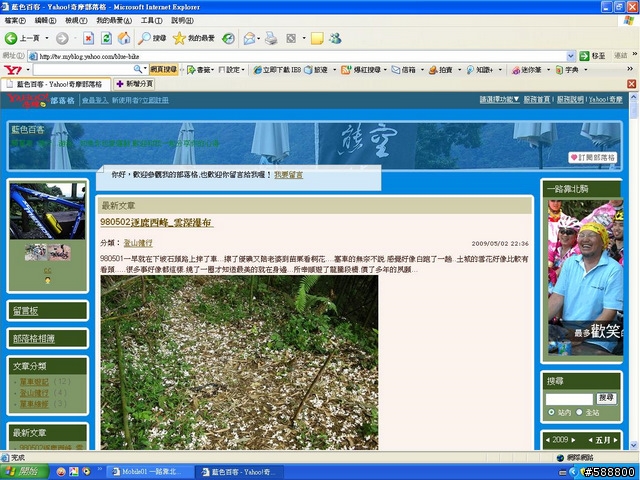This screenshot has height=480, width=640.
Task: Click the green Go arrow button
Action: [x=584, y=56]
